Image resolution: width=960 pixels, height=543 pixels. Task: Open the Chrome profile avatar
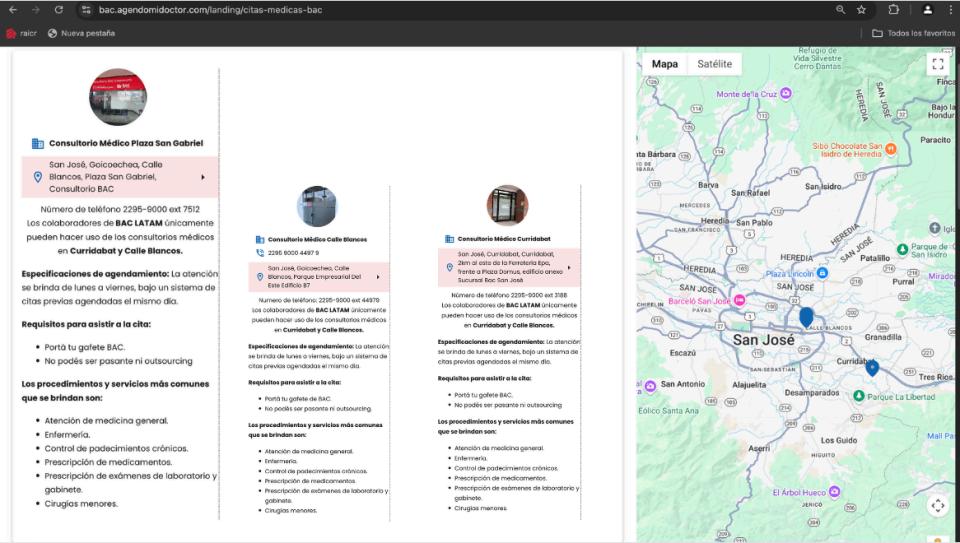point(928,10)
